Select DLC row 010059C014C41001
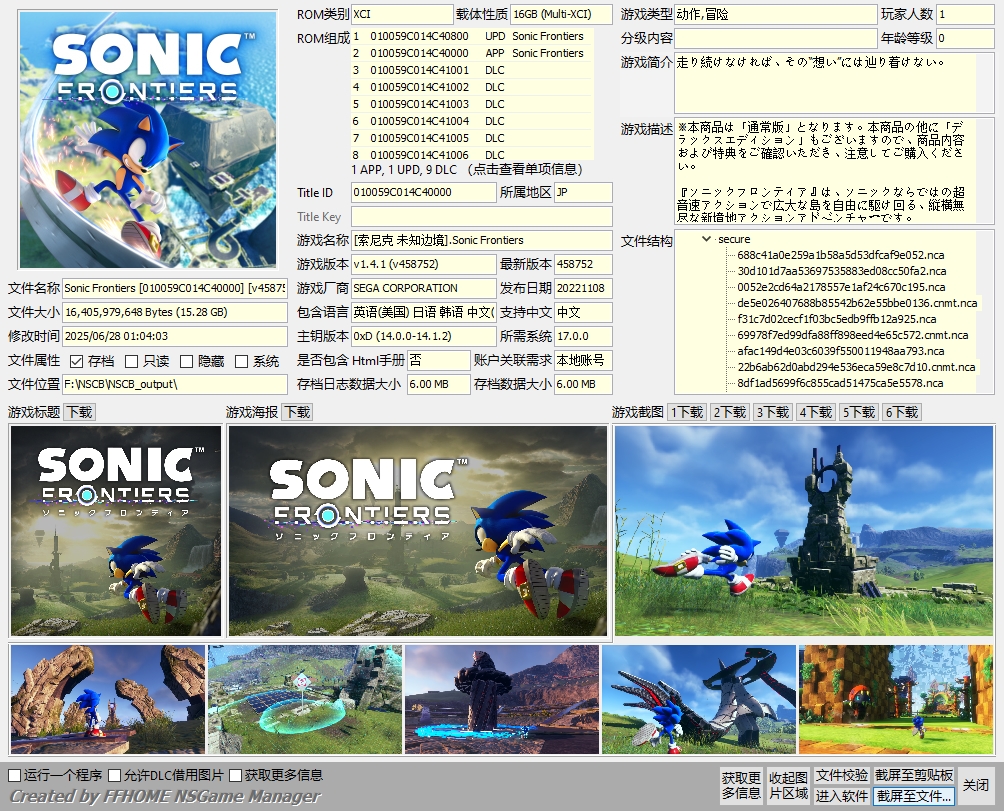1004x811 pixels. 472,70
